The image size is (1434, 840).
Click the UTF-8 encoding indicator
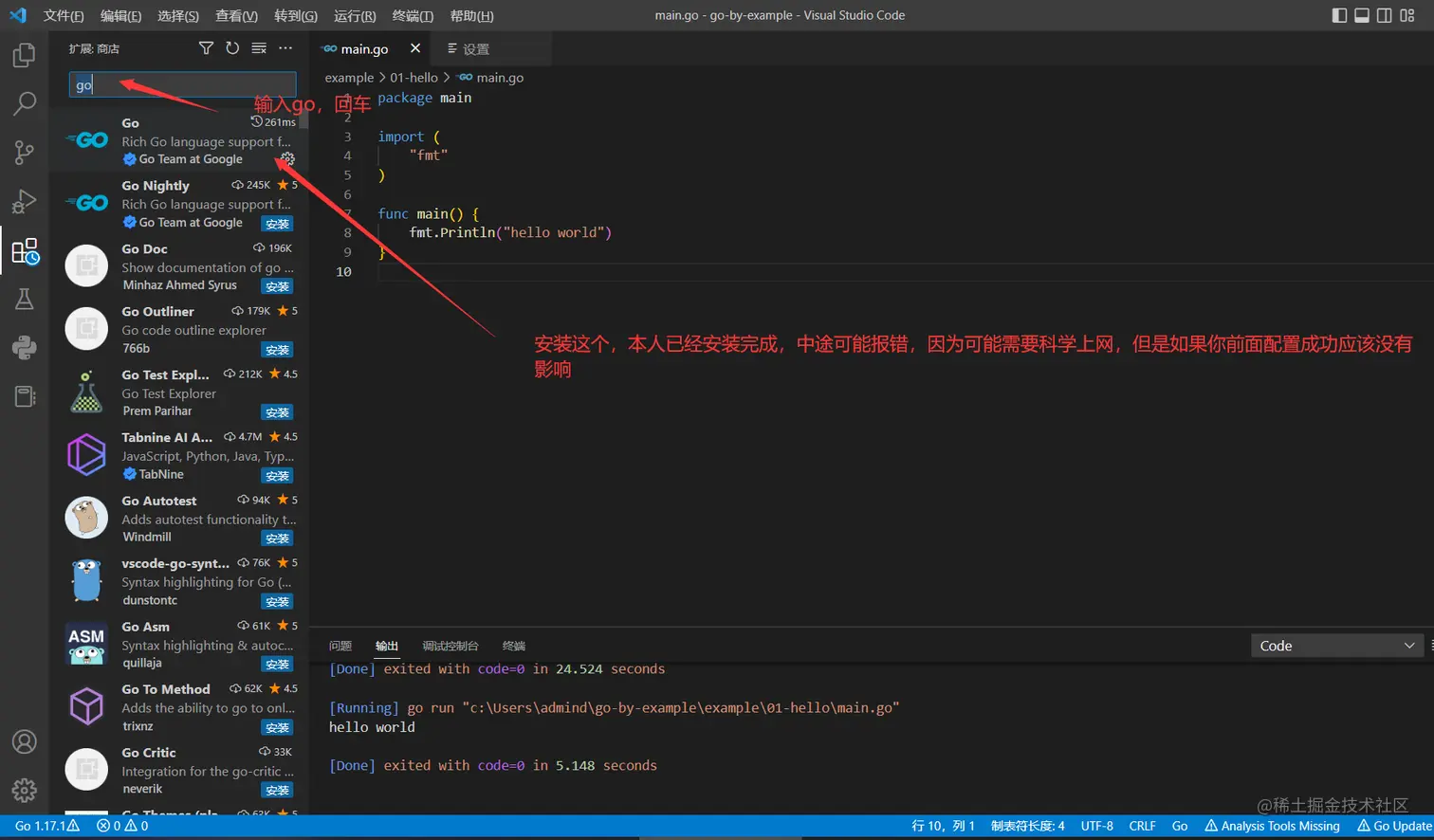pos(1096,826)
